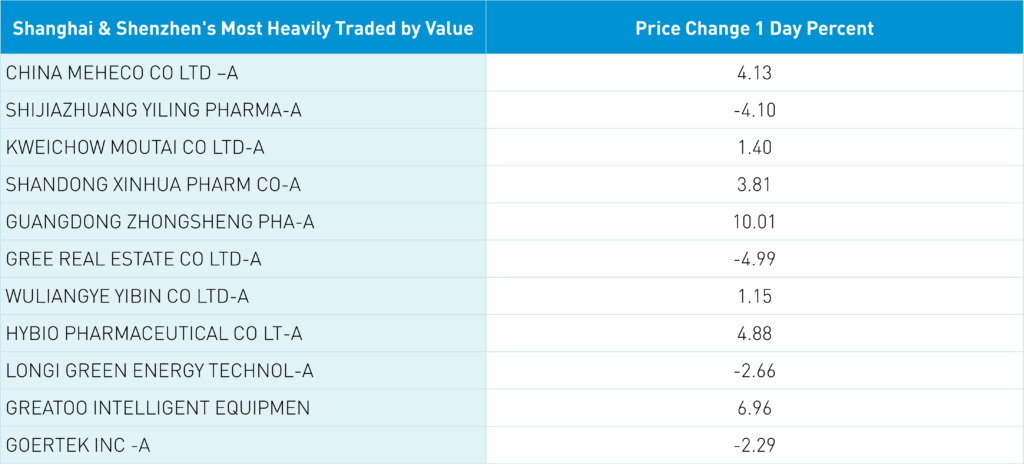The width and height of the screenshot is (1024, 468).
Task: Click the 4.13 price change value
Action: click(754, 72)
